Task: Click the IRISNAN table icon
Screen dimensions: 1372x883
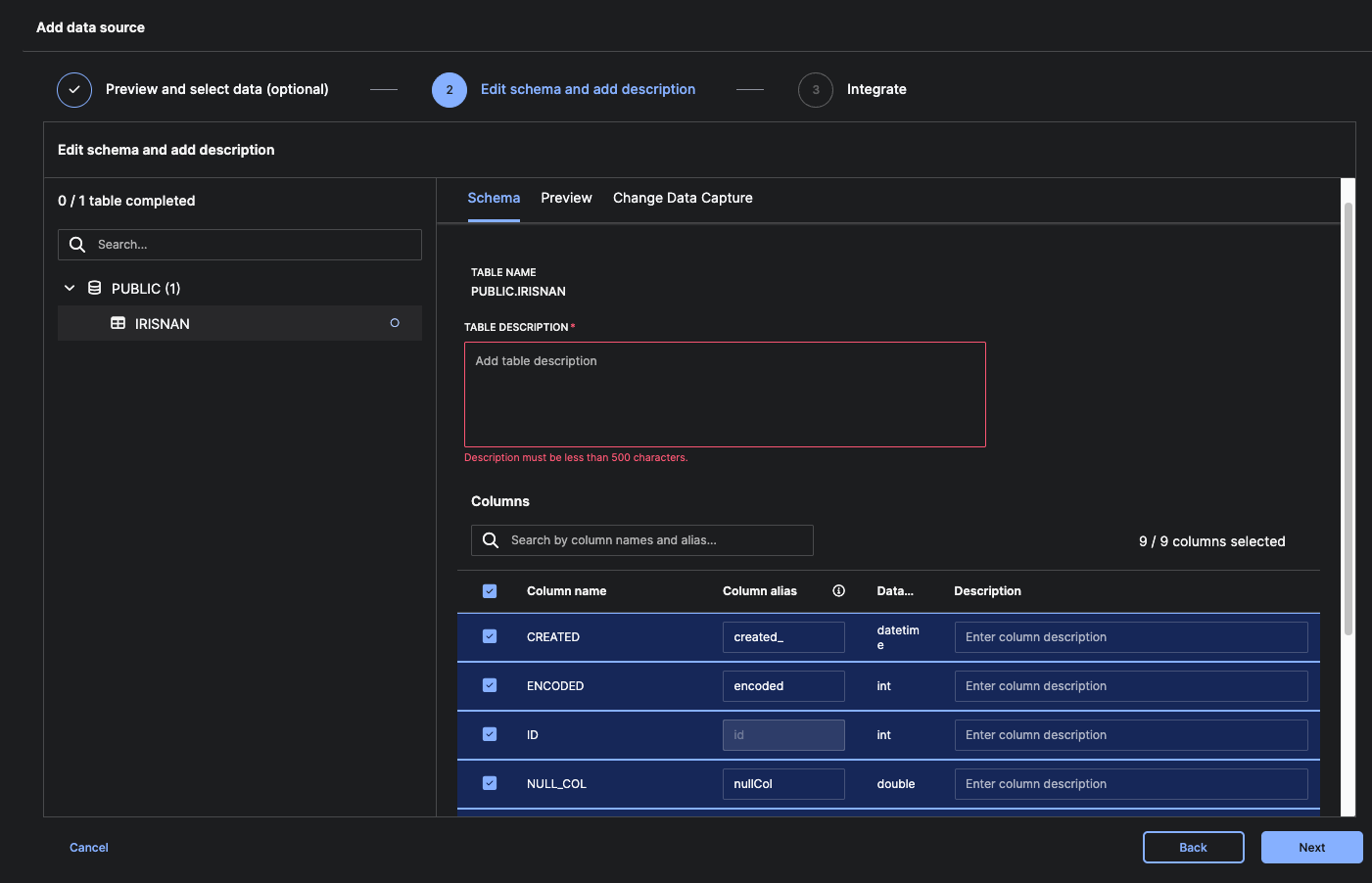Action: pos(118,323)
